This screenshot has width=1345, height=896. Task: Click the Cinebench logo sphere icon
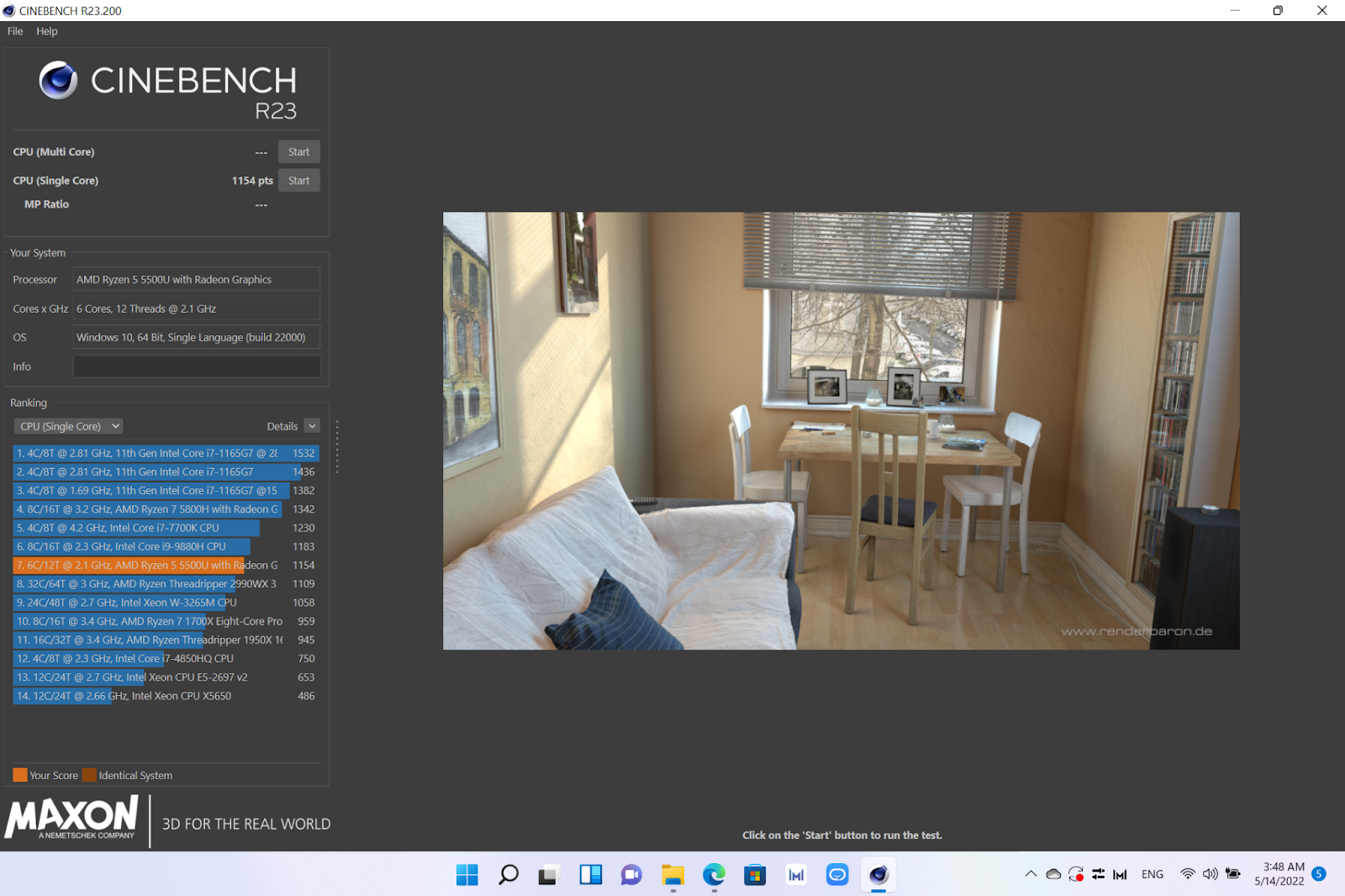[58, 81]
